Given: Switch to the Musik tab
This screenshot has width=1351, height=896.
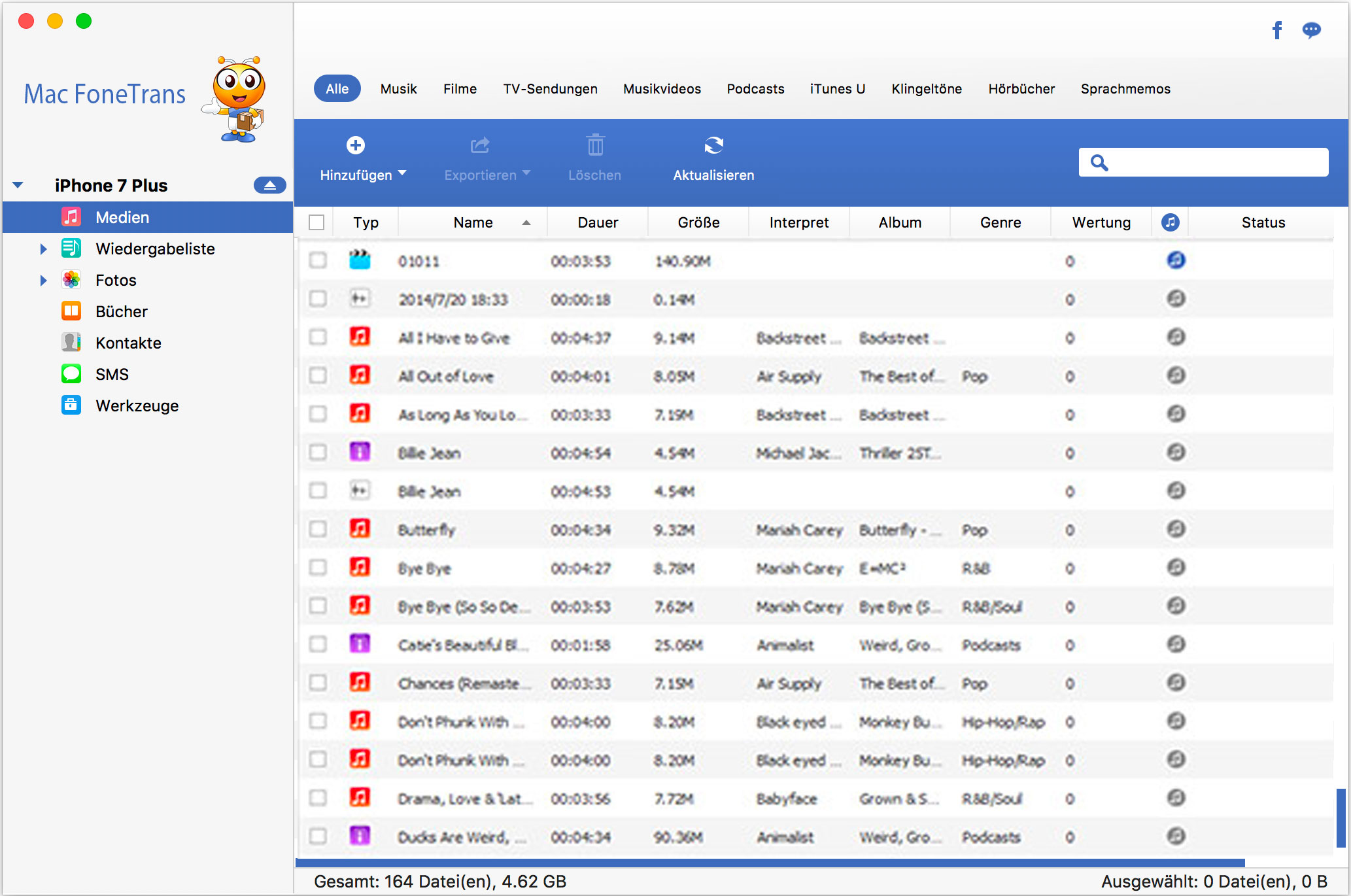Looking at the screenshot, I should point(398,88).
